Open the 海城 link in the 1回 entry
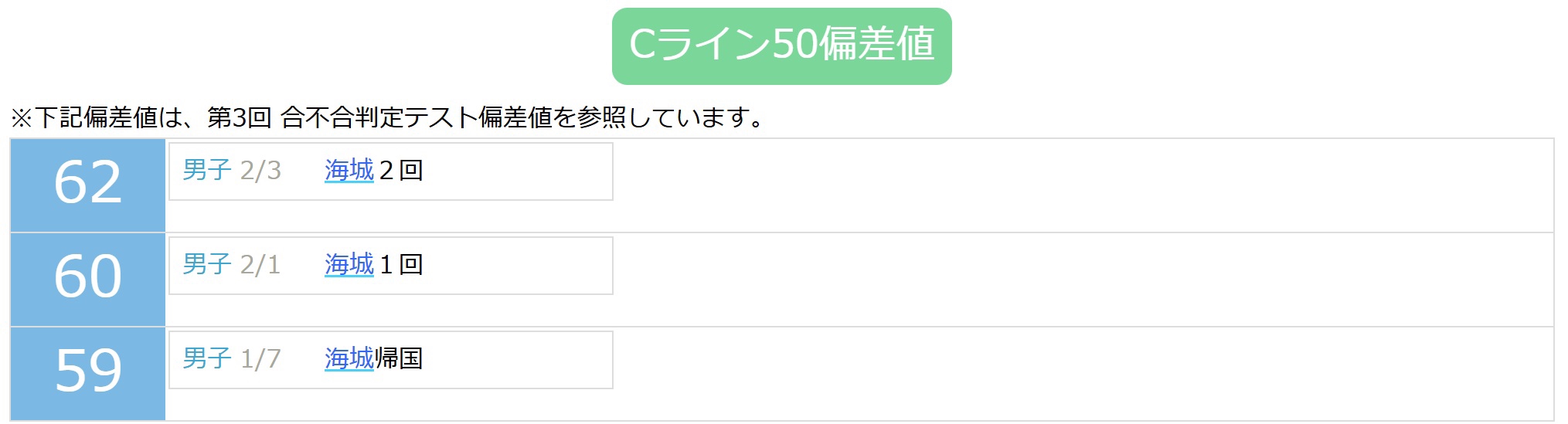 pos(349,264)
